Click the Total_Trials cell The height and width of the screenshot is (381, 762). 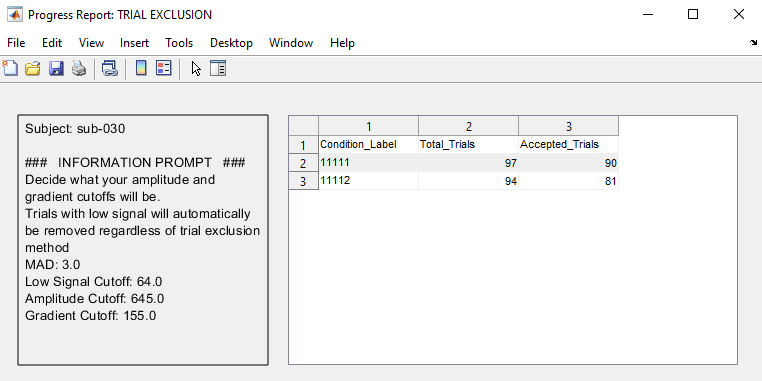click(x=468, y=145)
